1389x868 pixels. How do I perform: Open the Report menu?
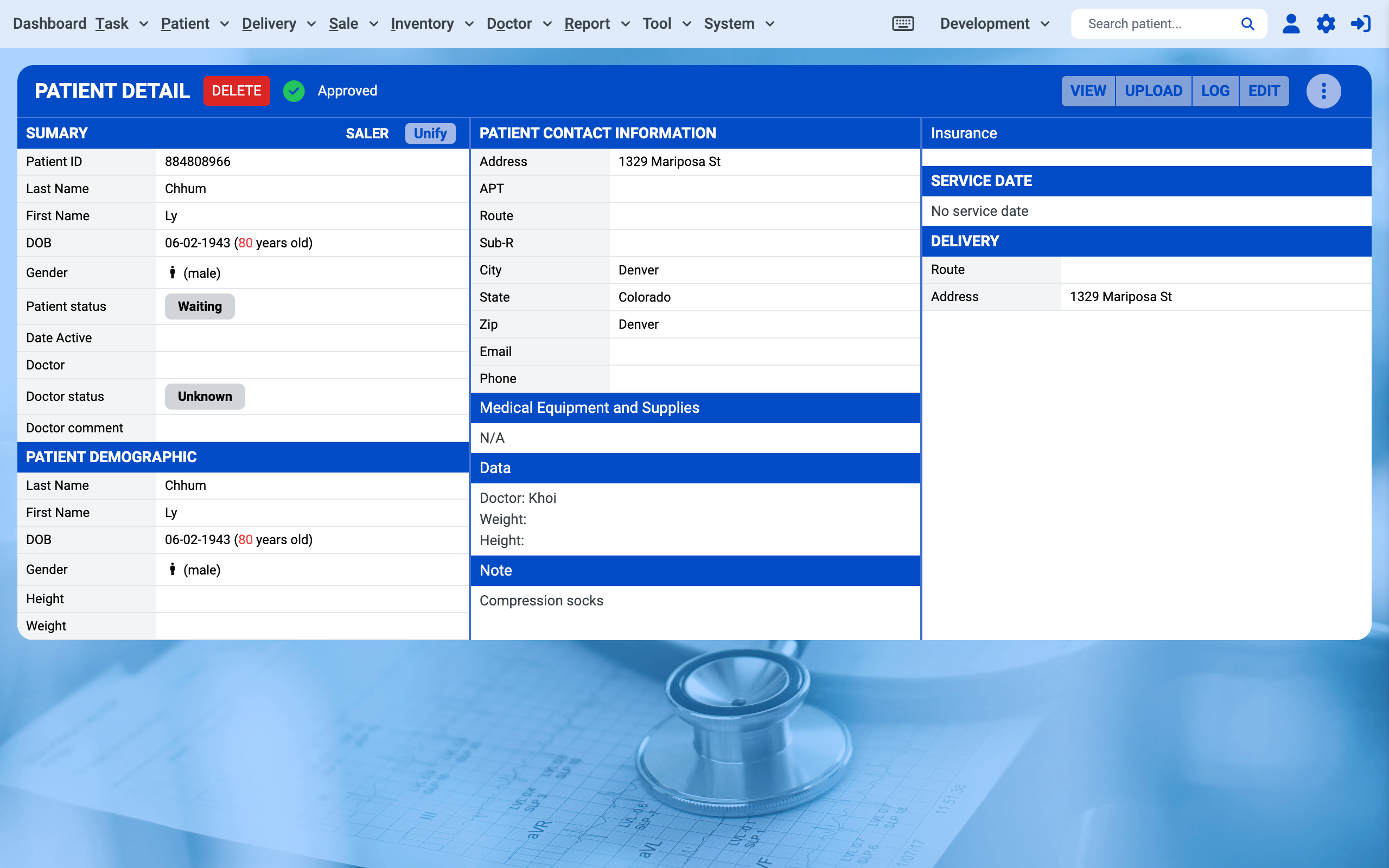[x=587, y=23]
